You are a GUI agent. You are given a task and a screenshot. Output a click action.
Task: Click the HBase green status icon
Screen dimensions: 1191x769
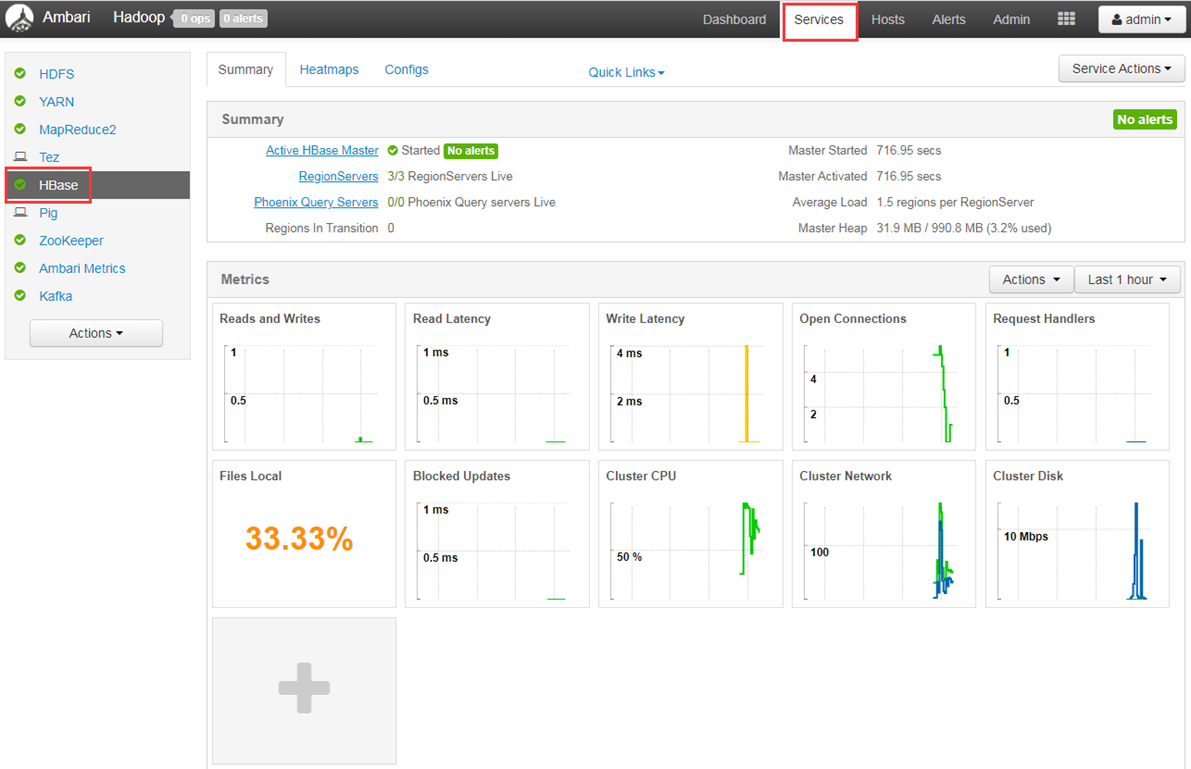[x=21, y=185]
